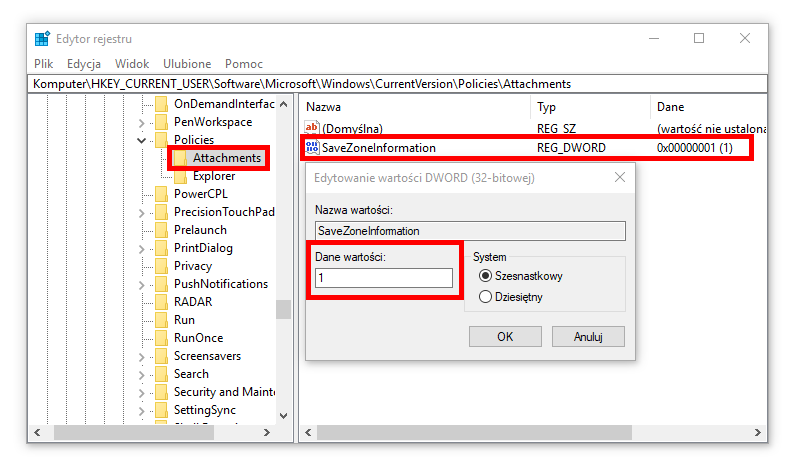Expand the PrintDialog tree node
The image size is (802, 470).
click(142, 249)
